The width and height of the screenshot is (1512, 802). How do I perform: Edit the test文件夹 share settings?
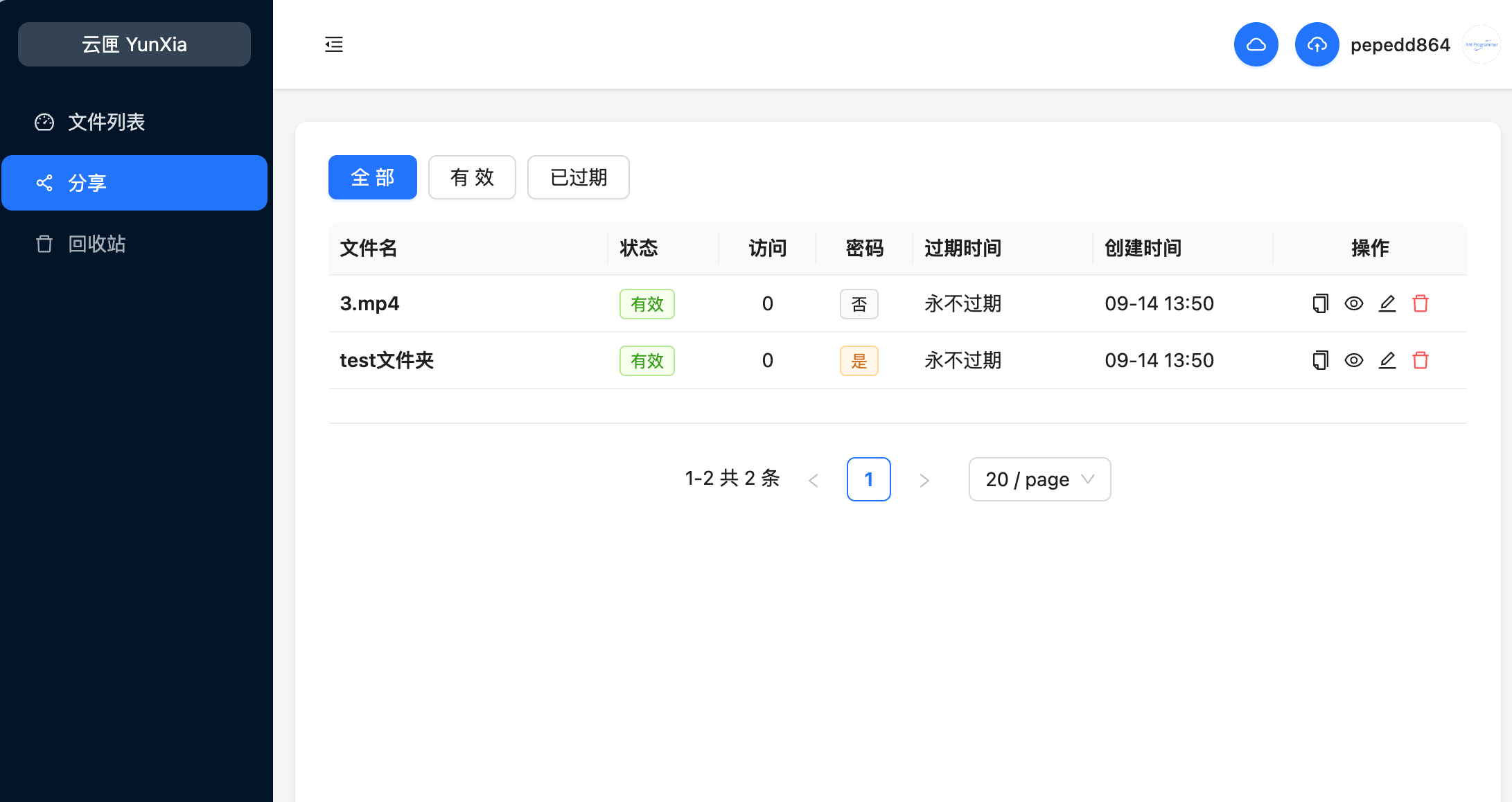click(x=1387, y=360)
